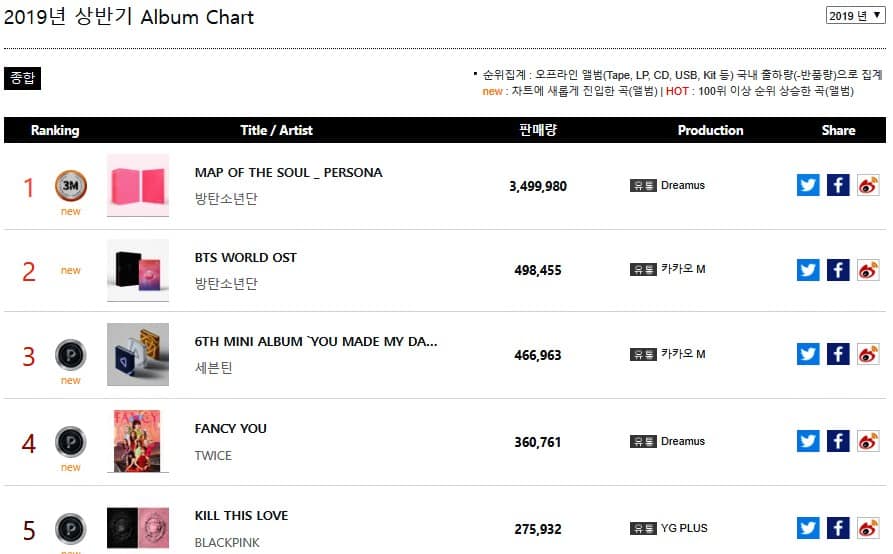Open the KILL THIS LOVE album link
Screen dimensions: 893x554
click(x=241, y=515)
